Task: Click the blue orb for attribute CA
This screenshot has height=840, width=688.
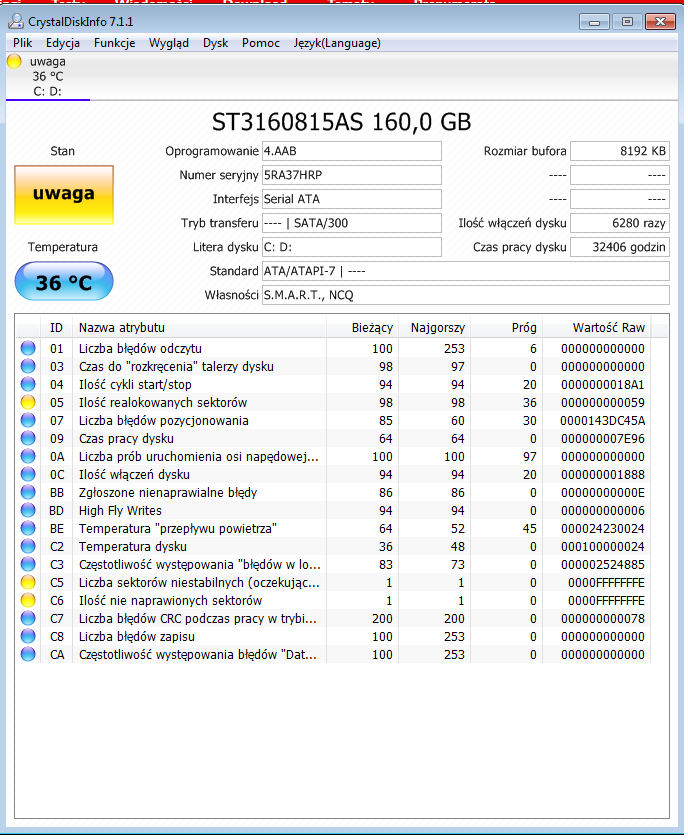Action: pyautogui.click(x=28, y=655)
